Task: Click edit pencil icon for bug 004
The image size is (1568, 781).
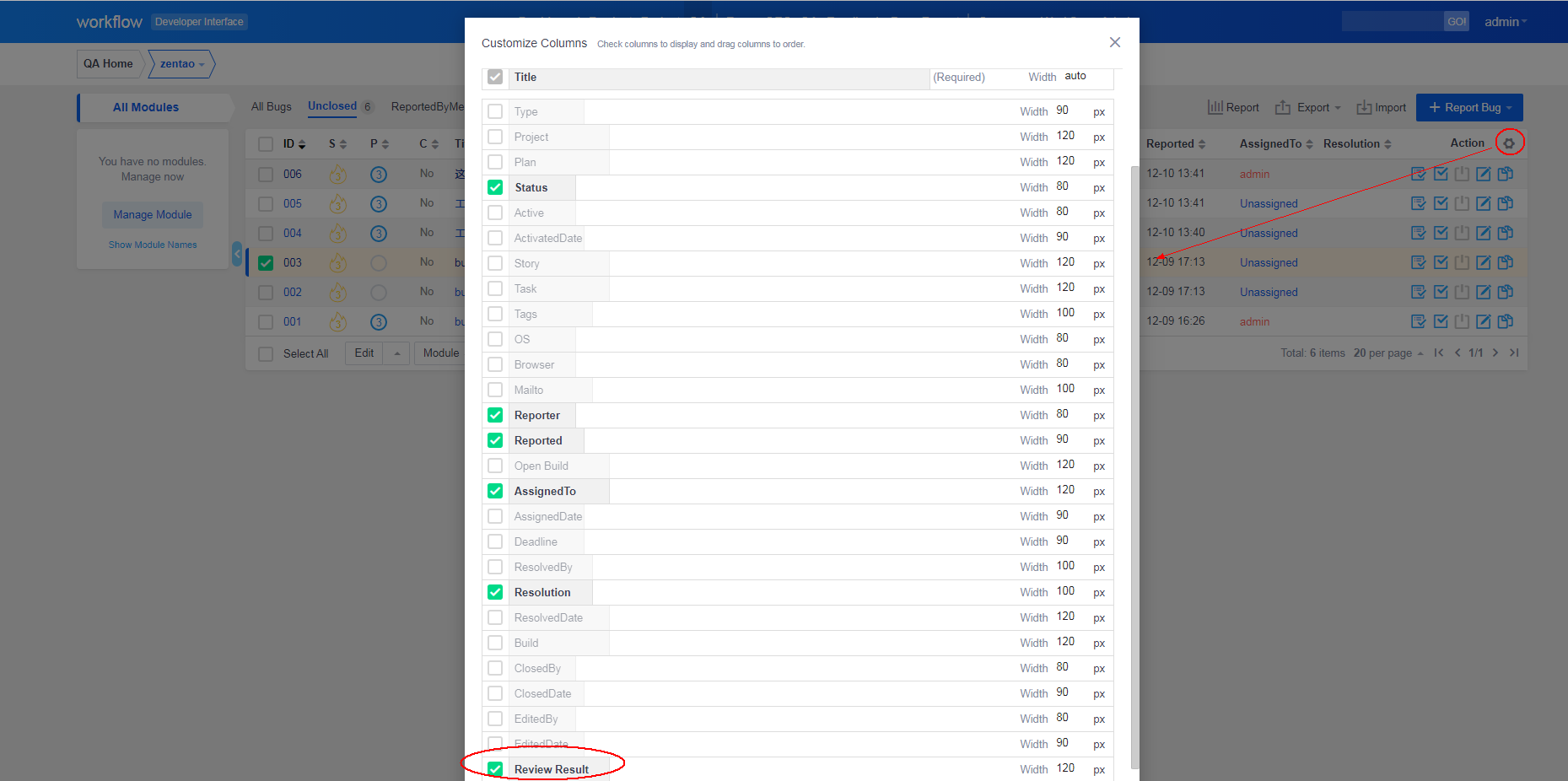Action: coord(1483,233)
